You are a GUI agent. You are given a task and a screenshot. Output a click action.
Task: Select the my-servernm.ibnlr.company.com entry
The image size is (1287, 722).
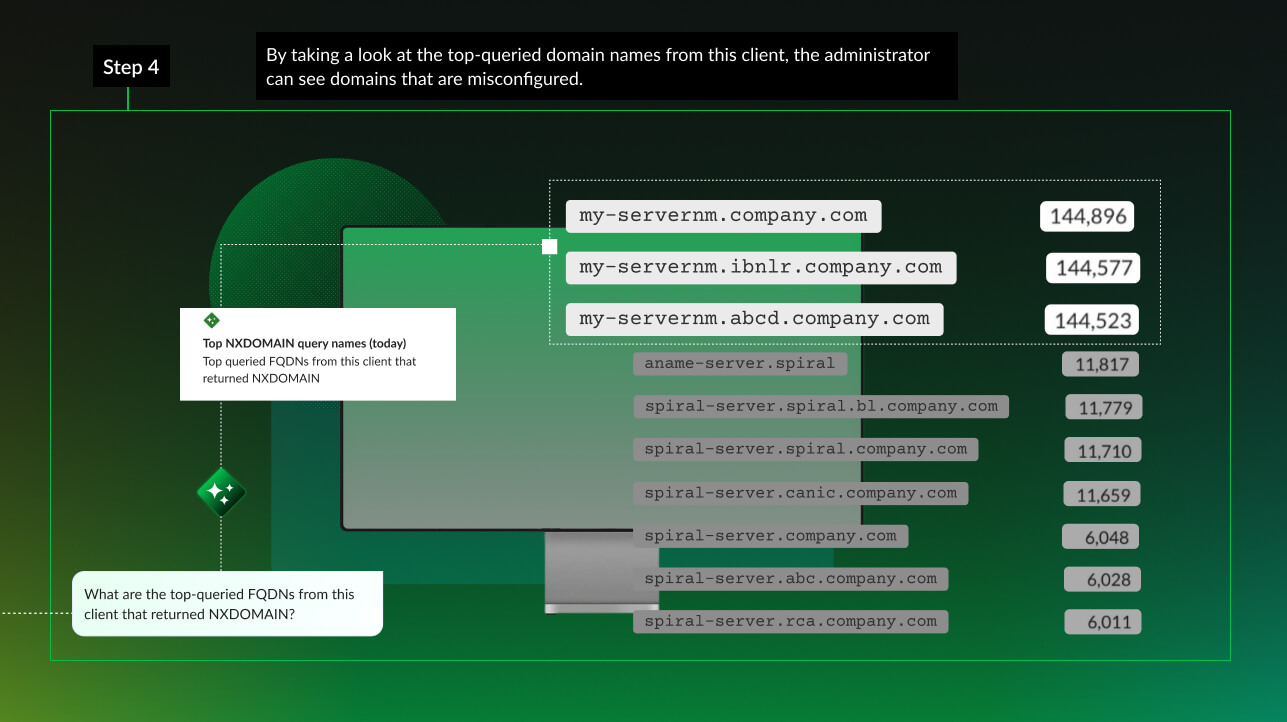761,267
